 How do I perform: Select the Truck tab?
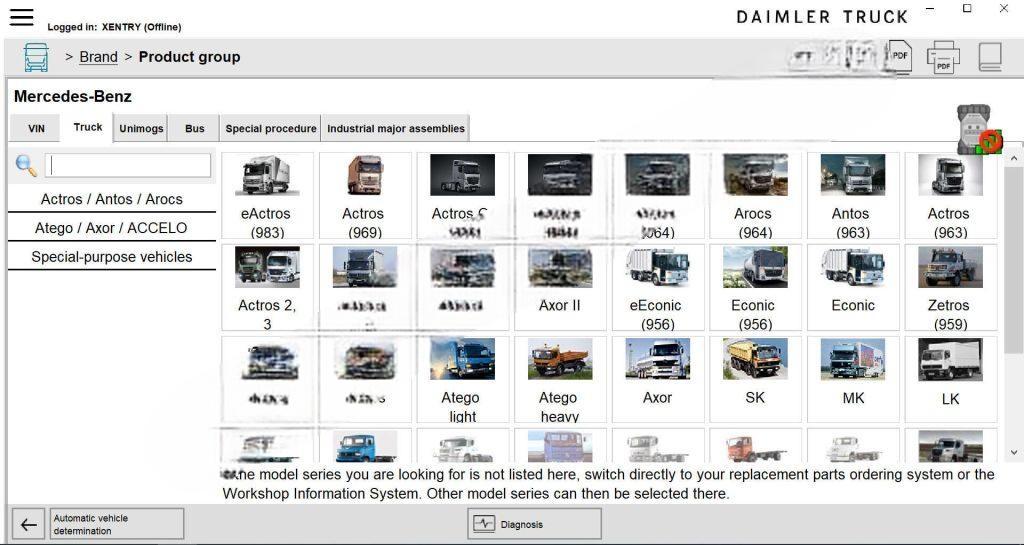point(88,127)
